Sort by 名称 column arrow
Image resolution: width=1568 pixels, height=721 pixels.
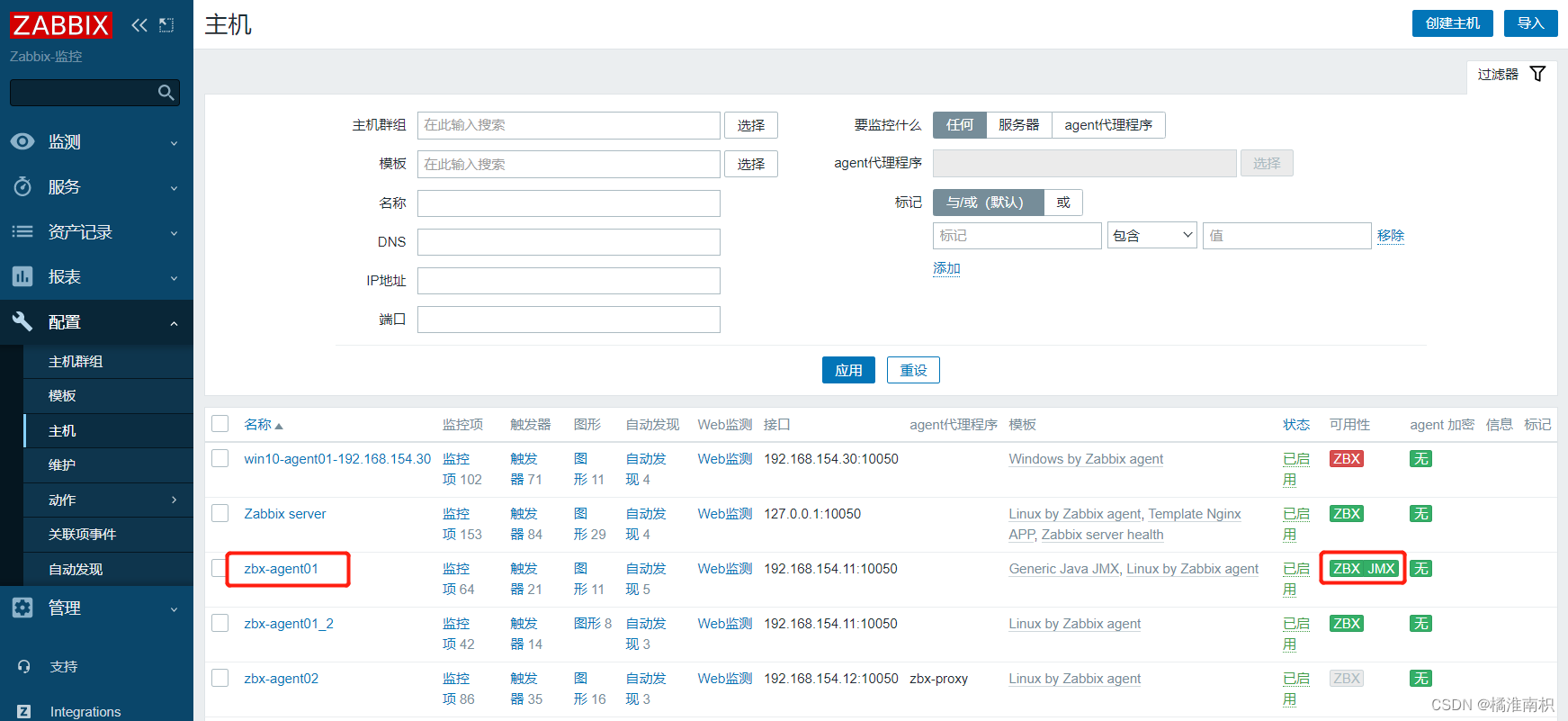tap(279, 426)
